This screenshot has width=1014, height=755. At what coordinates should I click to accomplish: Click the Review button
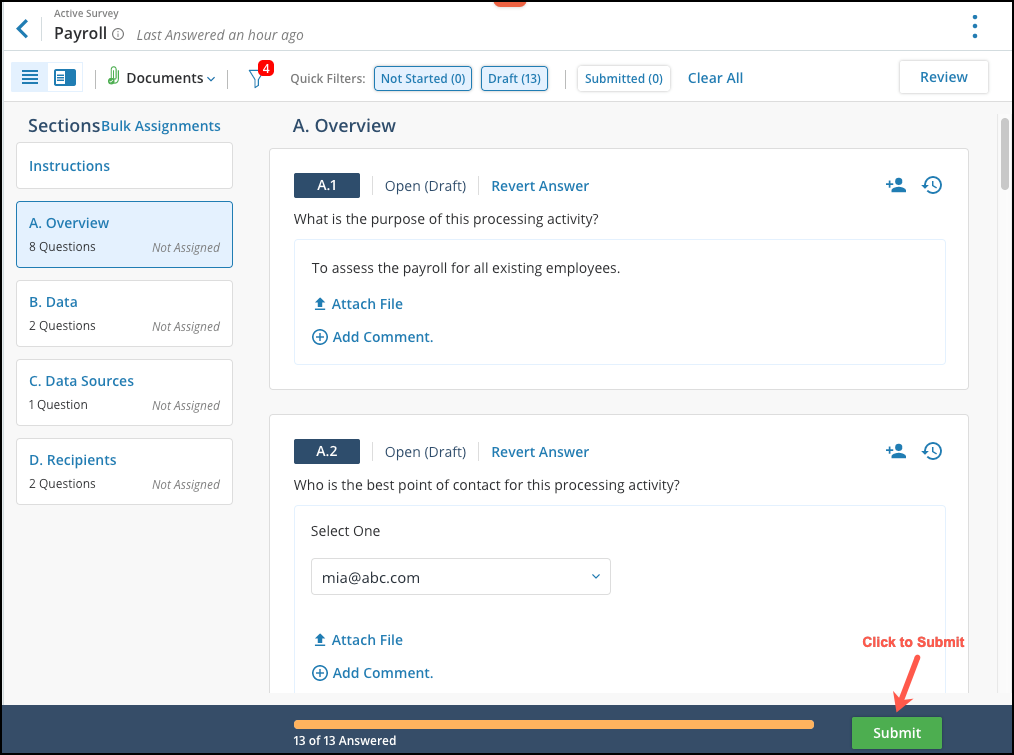tap(944, 77)
